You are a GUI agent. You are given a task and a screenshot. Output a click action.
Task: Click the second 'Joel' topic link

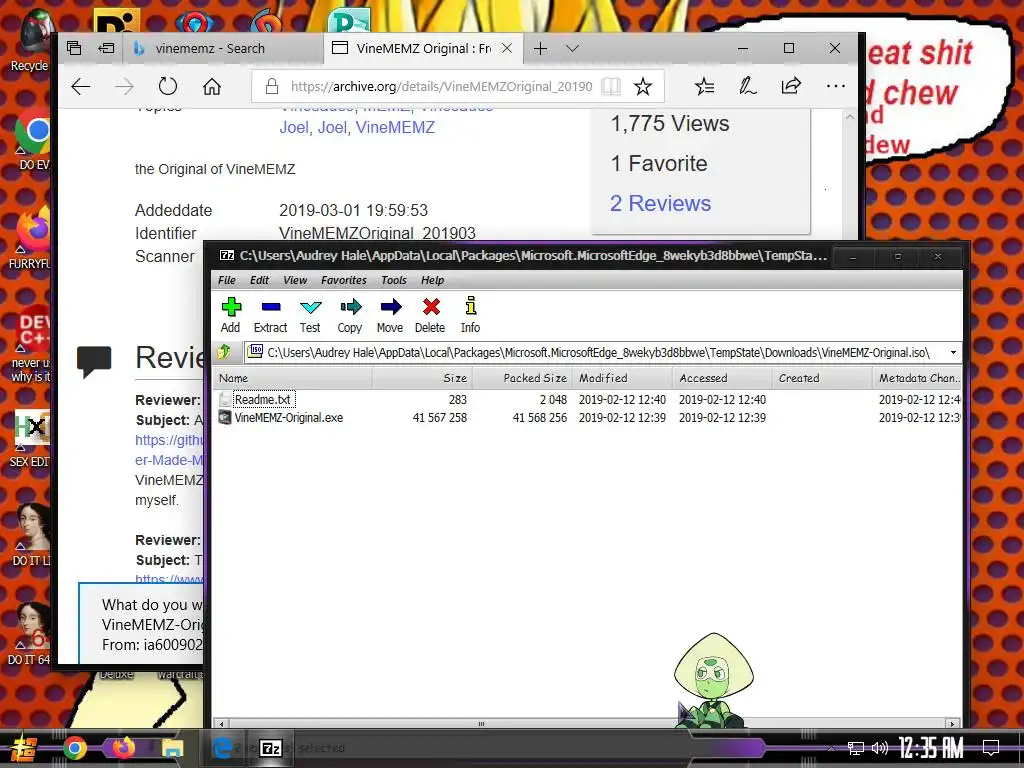click(332, 127)
